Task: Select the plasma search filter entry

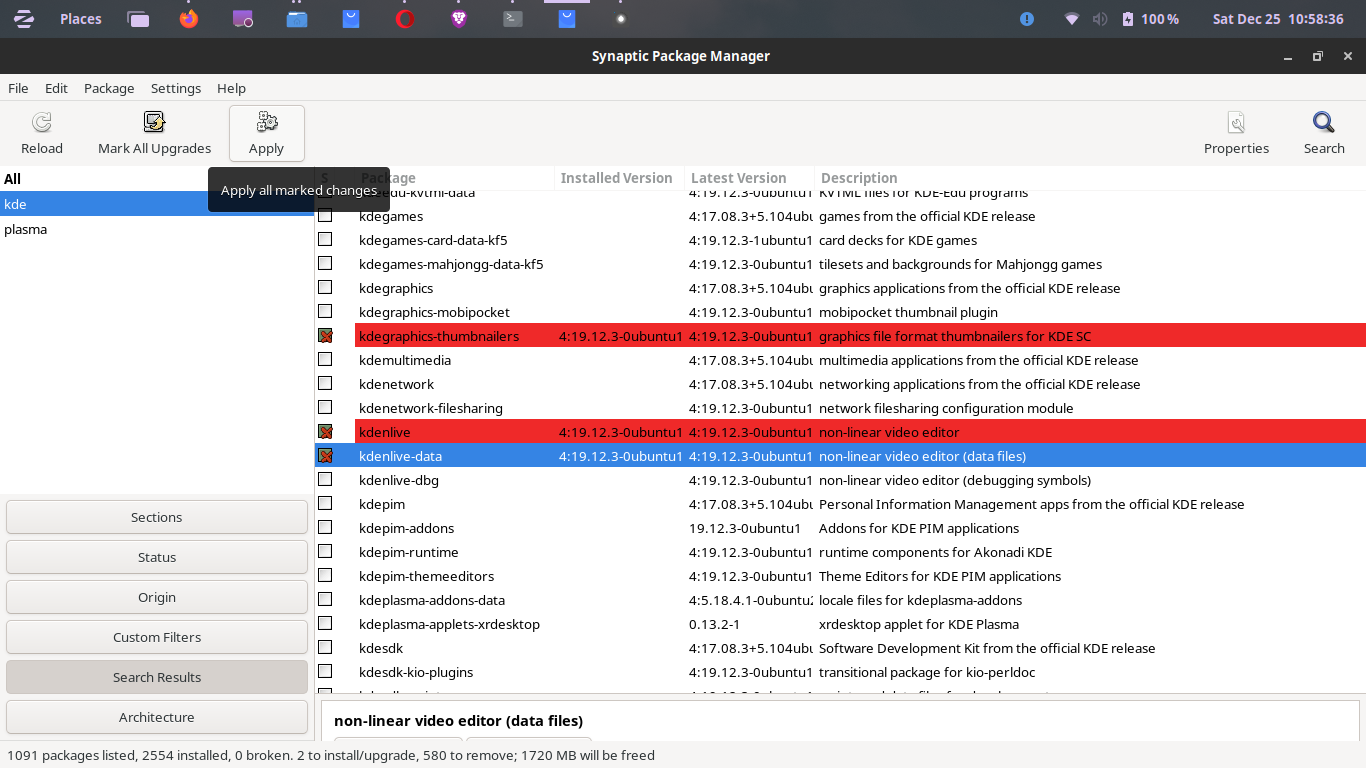Action: (26, 229)
